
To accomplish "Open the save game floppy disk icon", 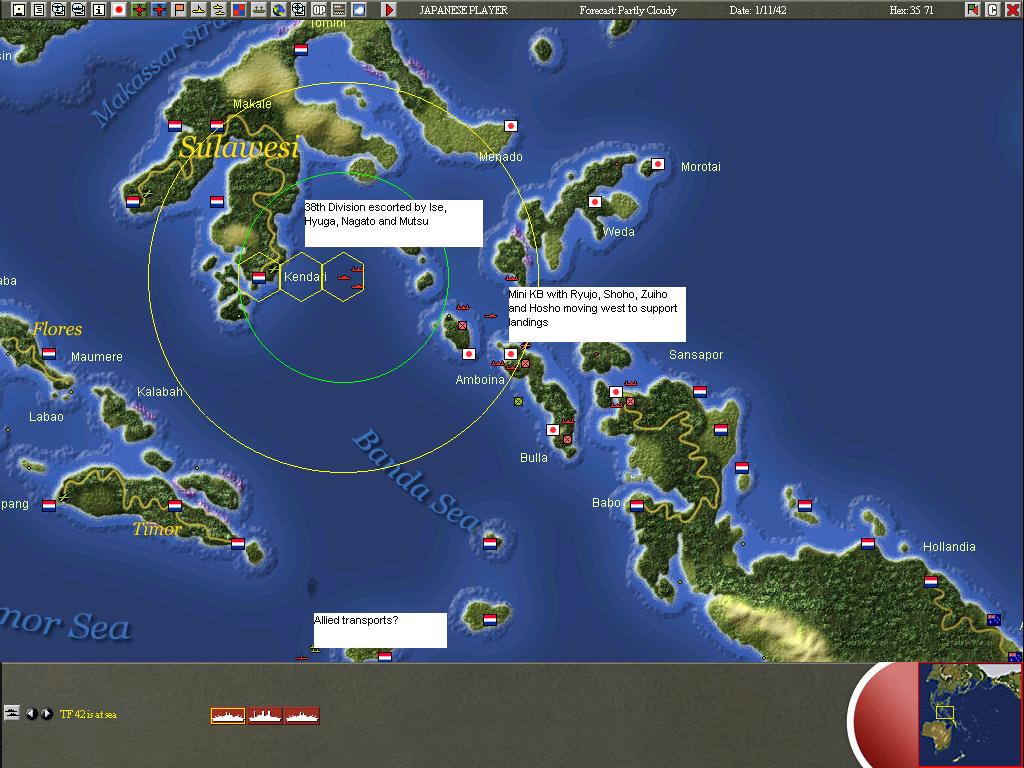I will point(19,9).
